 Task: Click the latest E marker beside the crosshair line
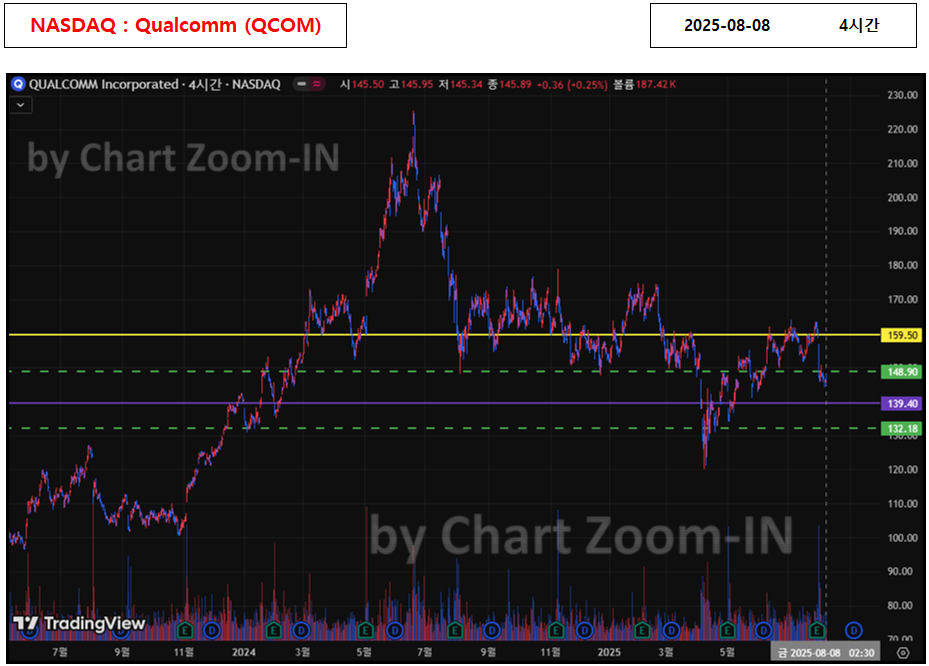[817, 630]
